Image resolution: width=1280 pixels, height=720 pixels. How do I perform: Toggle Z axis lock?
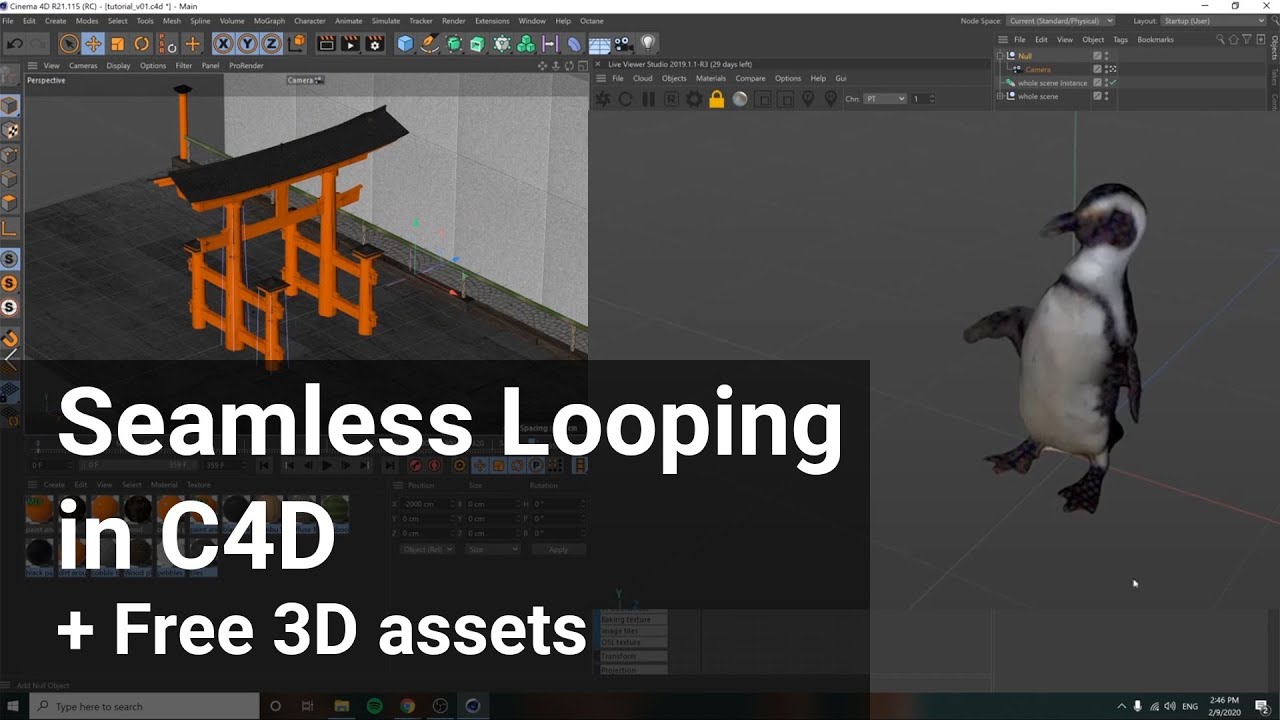point(271,44)
